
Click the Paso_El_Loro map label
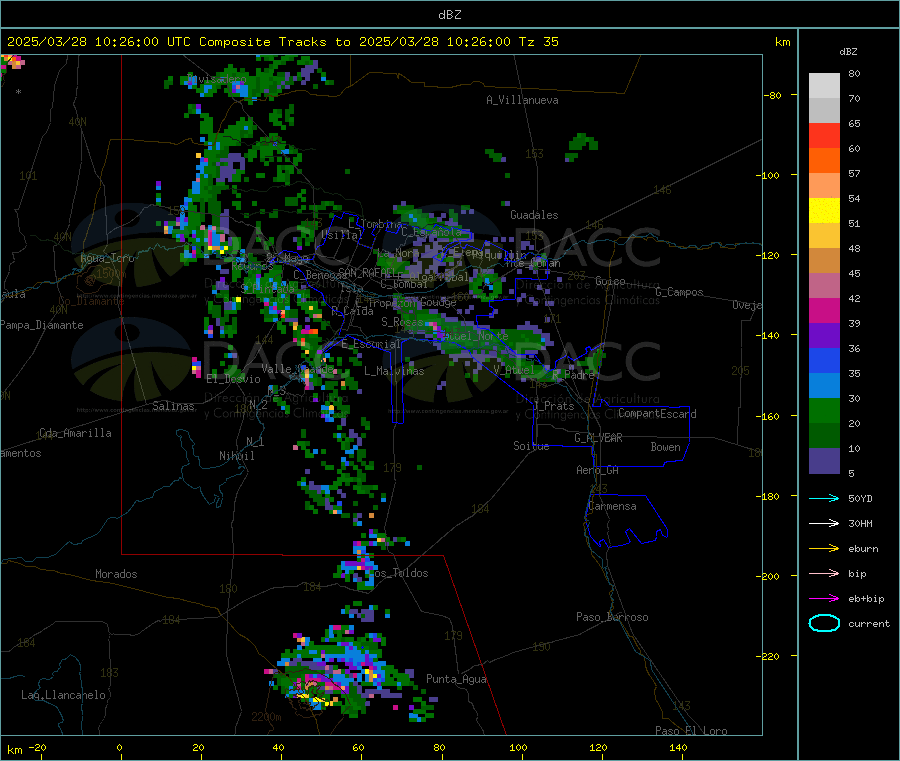pos(691,731)
